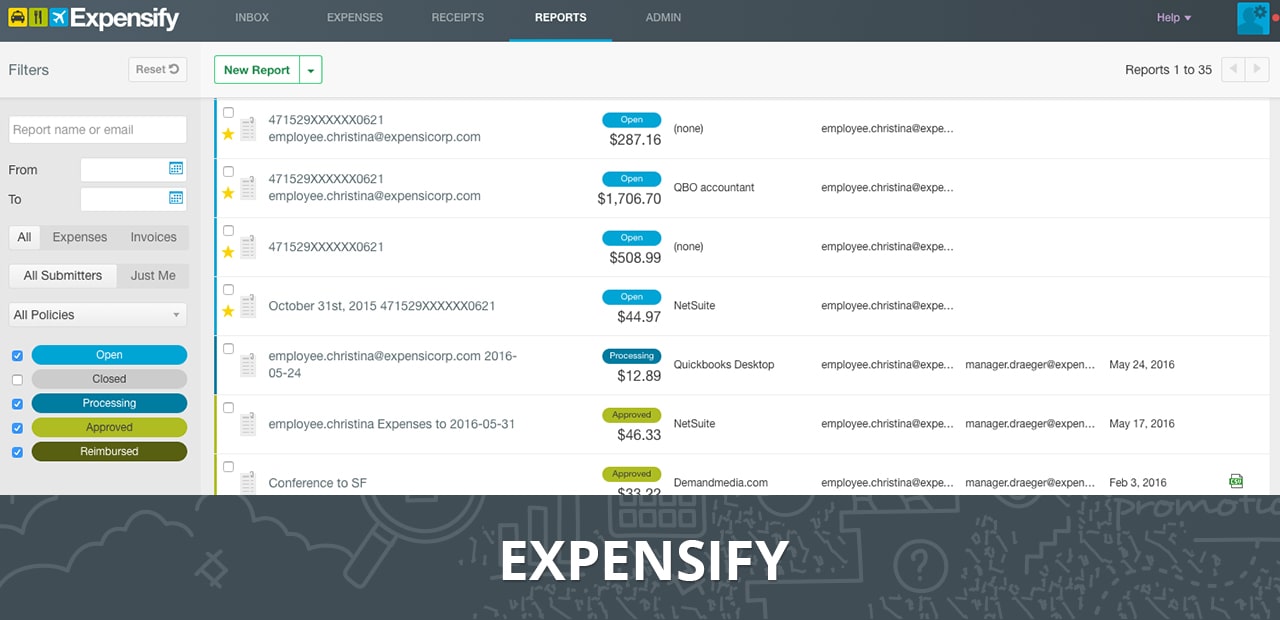Click the Quickbooks Desktop policy text

(x=724, y=365)
